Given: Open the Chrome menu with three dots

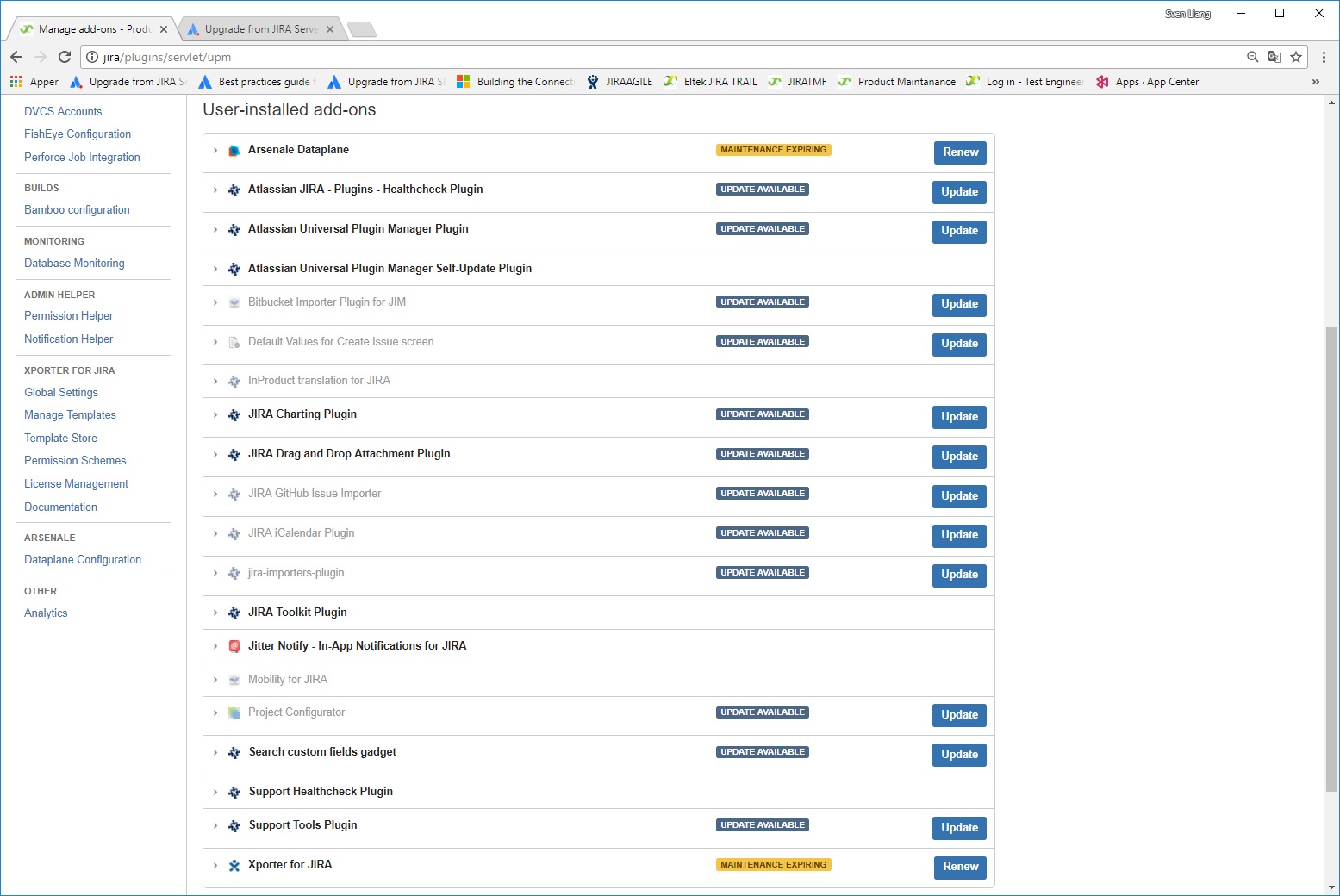Looking at the screenshot, I should (1324, 57).
